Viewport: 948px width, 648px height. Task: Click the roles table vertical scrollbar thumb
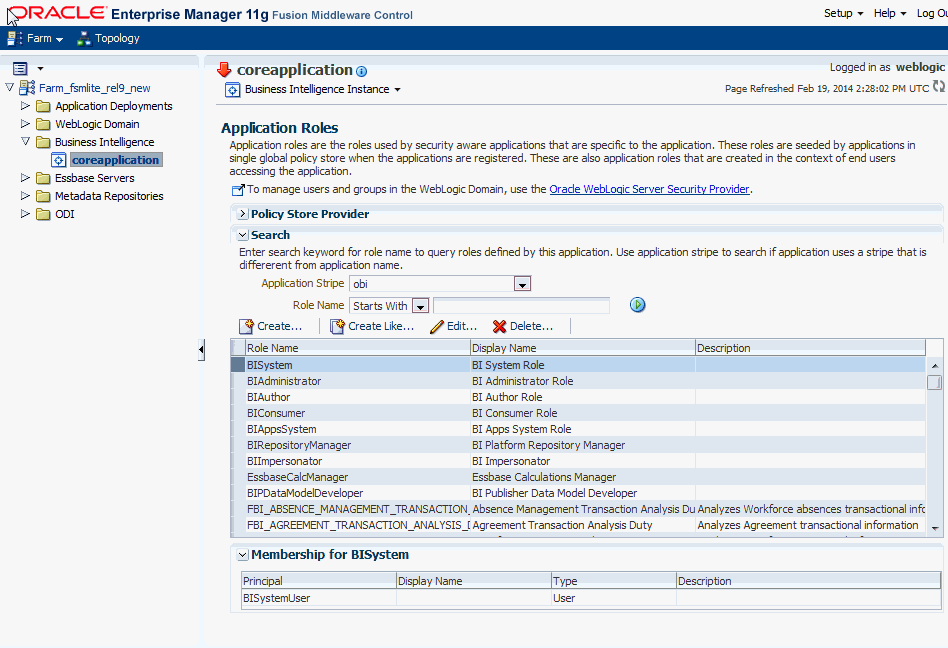(935, 383)
